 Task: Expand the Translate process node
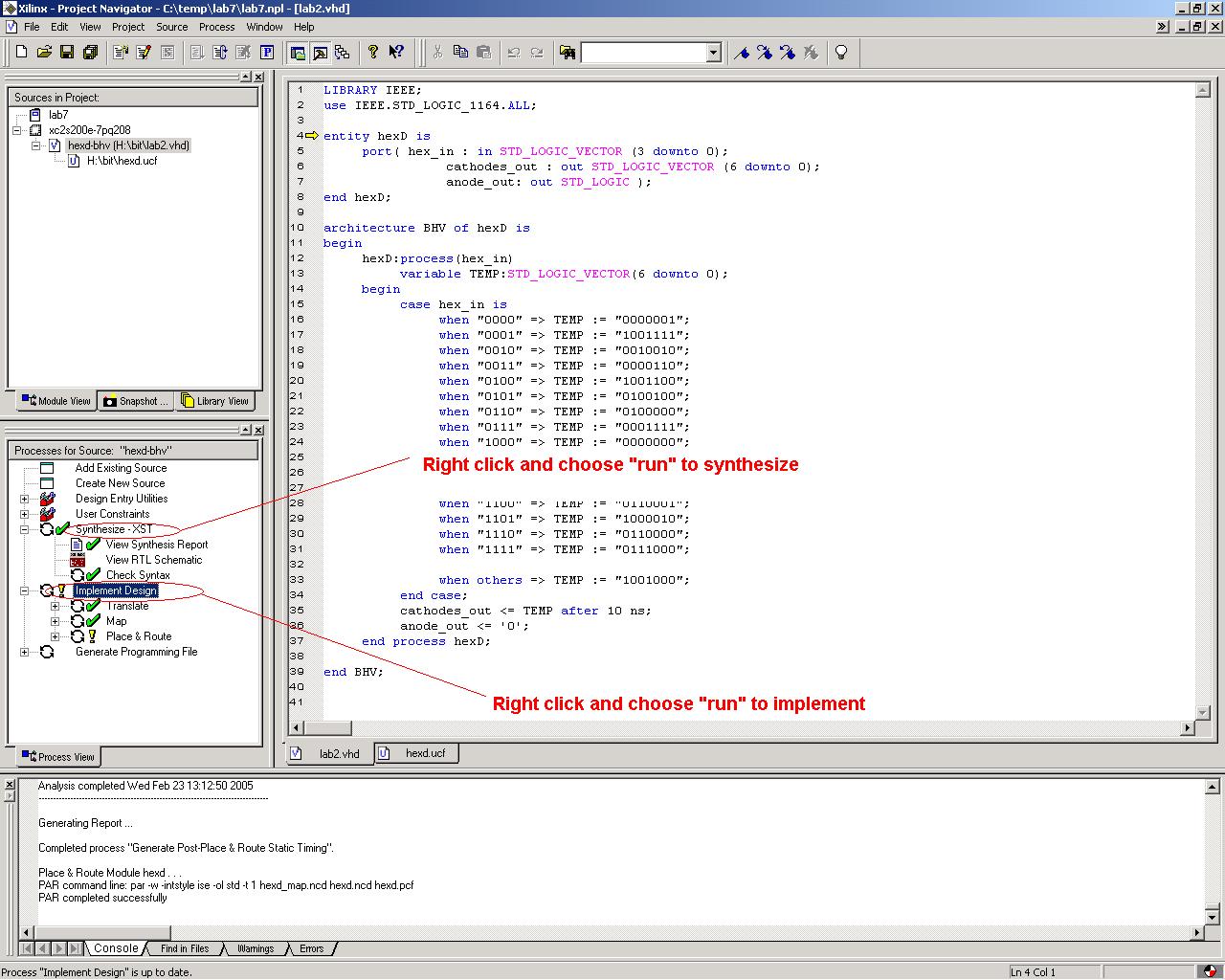pos(55,606)
